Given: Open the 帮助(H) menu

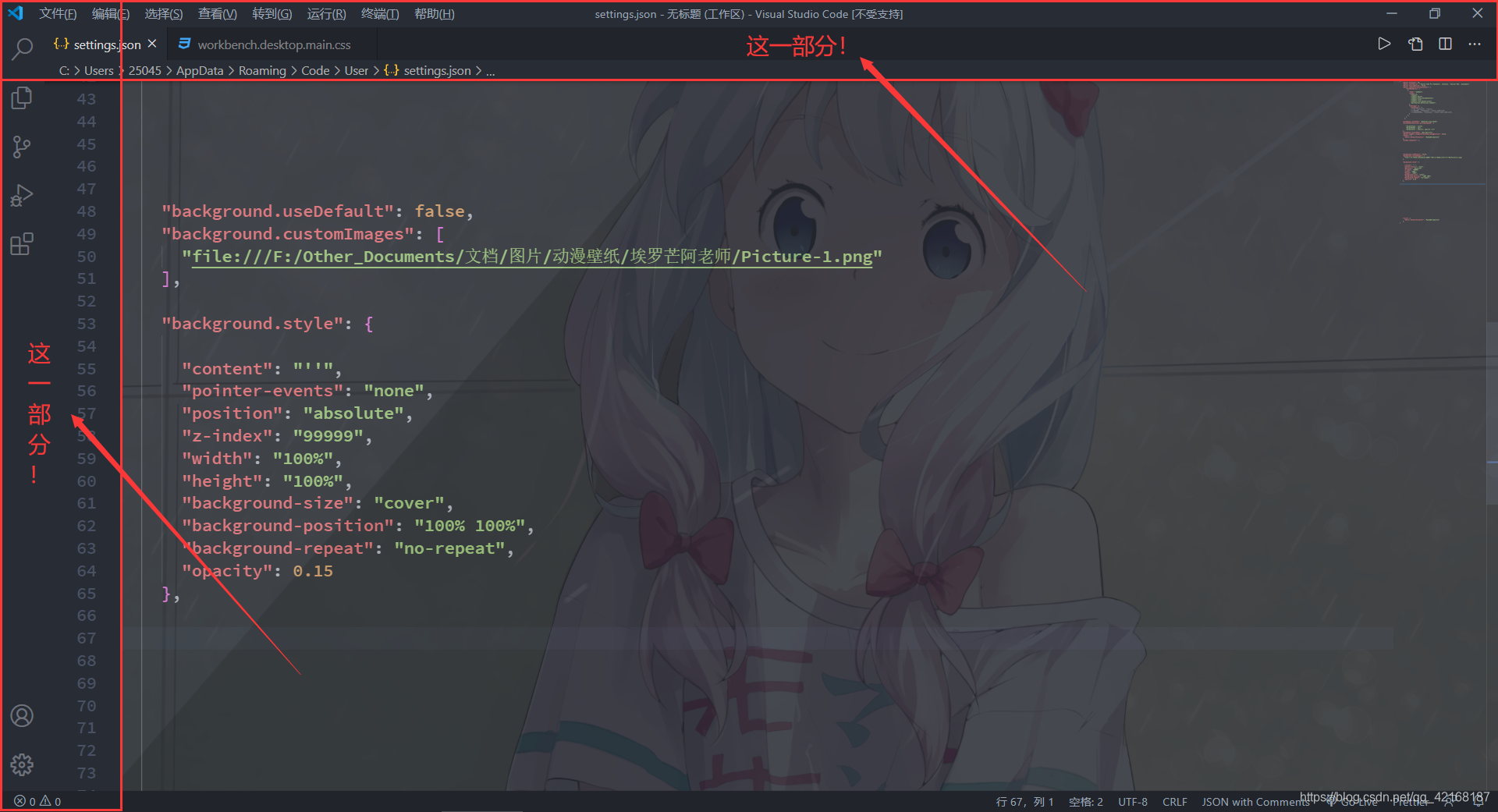Looking at the screenshot, I should [435, 14].
